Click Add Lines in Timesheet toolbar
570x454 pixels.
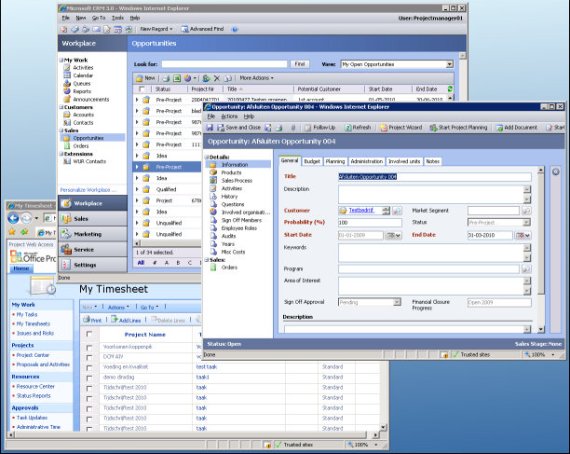126,320
